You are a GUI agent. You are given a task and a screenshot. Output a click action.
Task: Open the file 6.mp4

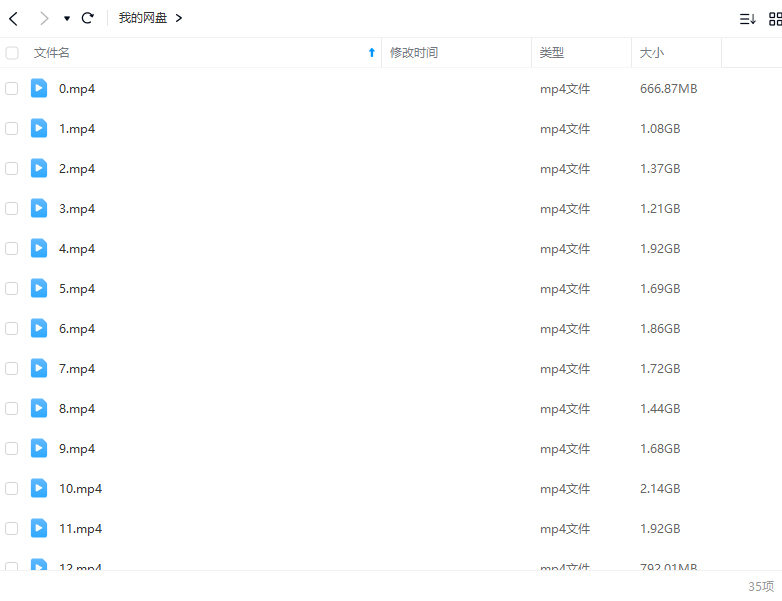(x=77, y=328)
